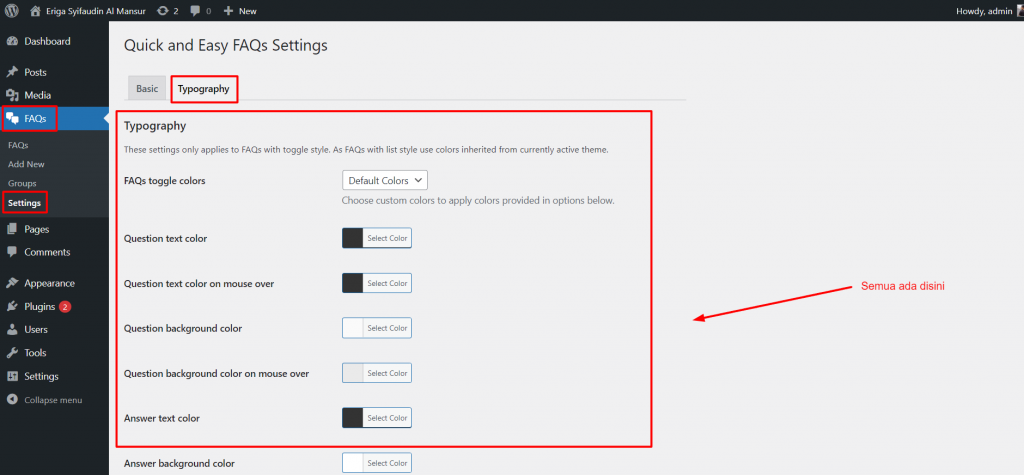Switch to the Basic tab

(147, 89)
